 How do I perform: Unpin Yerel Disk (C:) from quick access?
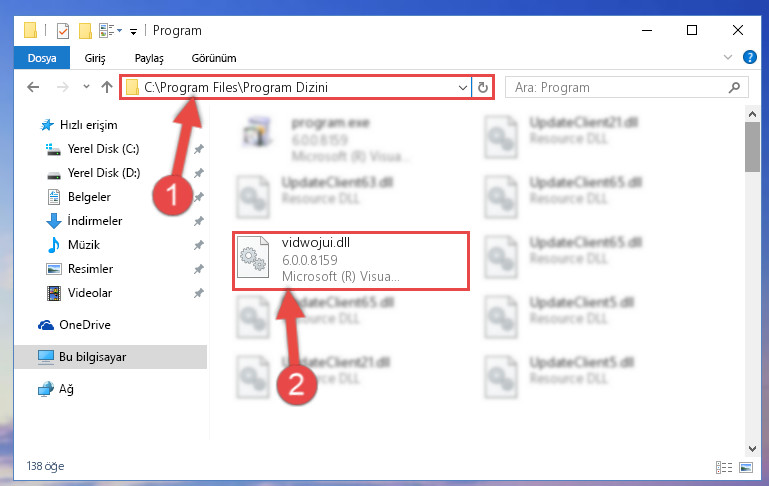coord(199,149)
